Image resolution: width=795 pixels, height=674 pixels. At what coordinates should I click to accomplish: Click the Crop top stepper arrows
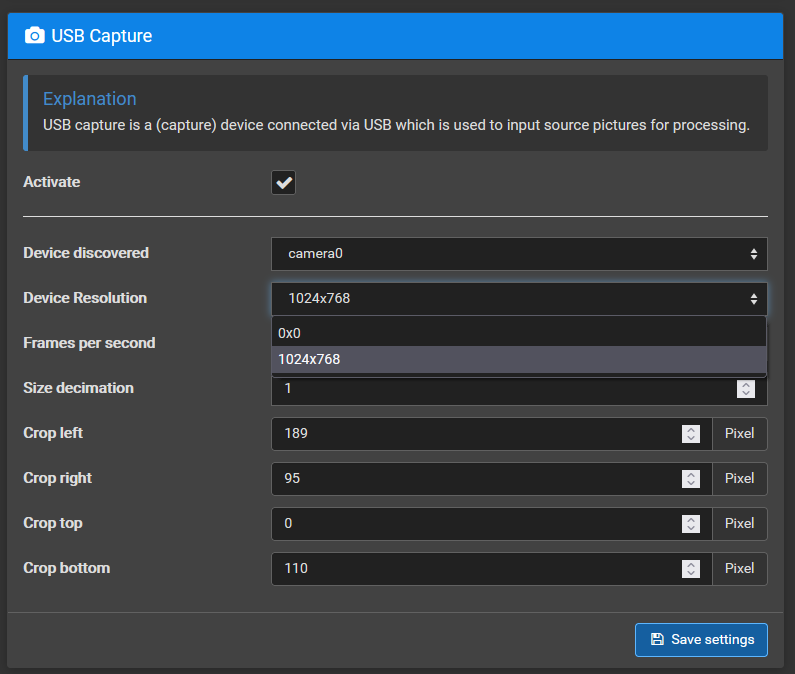[x=691, y=523]
